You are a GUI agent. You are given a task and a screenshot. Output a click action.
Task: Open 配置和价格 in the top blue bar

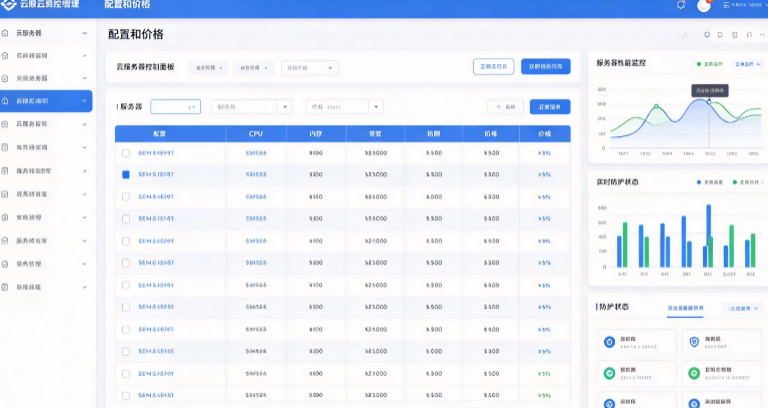tap(127, 5)
